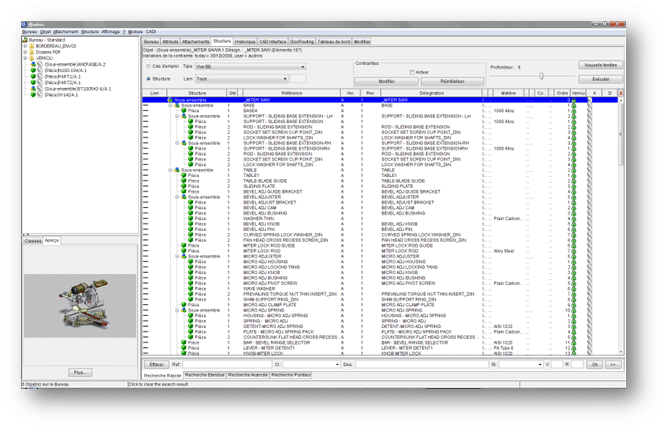Click the application icon in the title bar
The image size is (668, 431).
click(24, 24)
